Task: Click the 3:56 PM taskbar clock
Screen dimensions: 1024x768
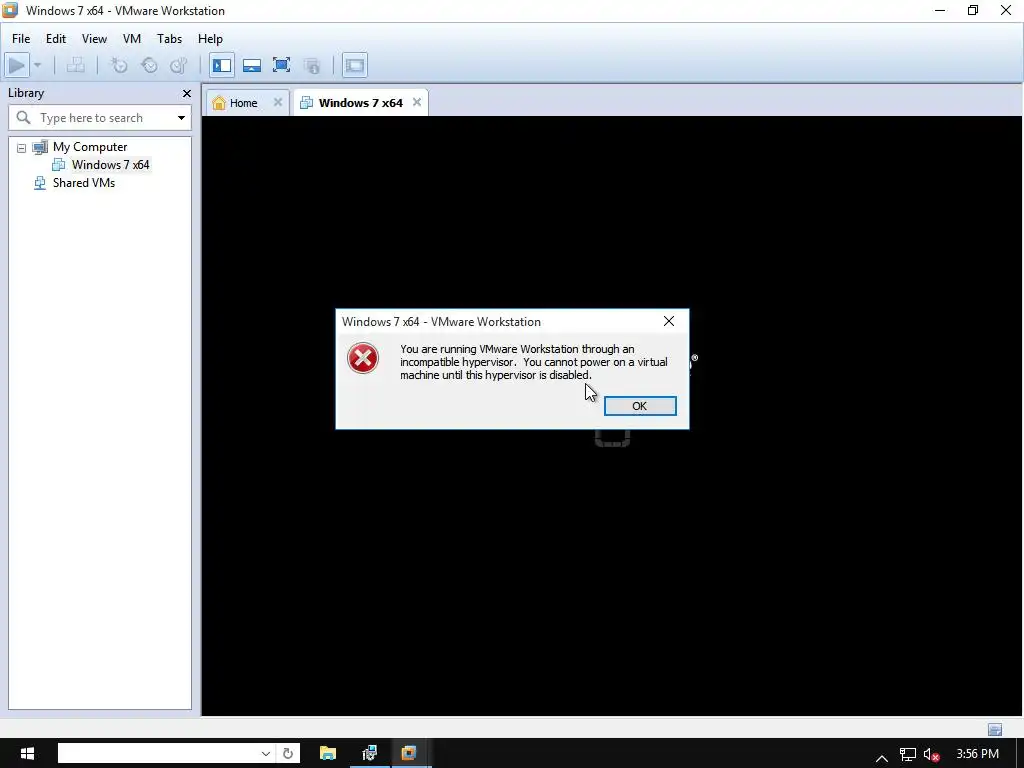Action: click(977, 754)
